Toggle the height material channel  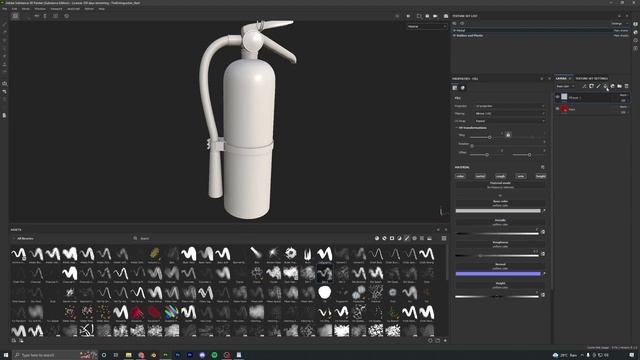tap(541, 176)
